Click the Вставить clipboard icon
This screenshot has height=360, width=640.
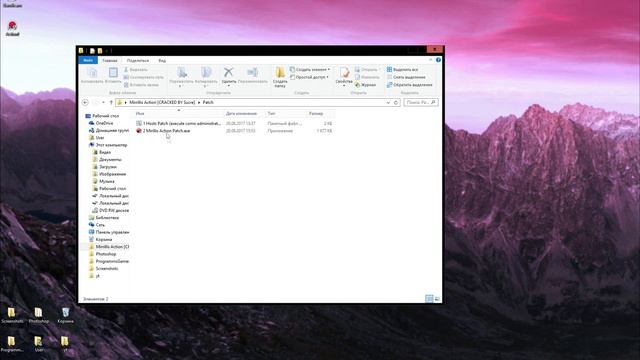(x=113, y=73)
